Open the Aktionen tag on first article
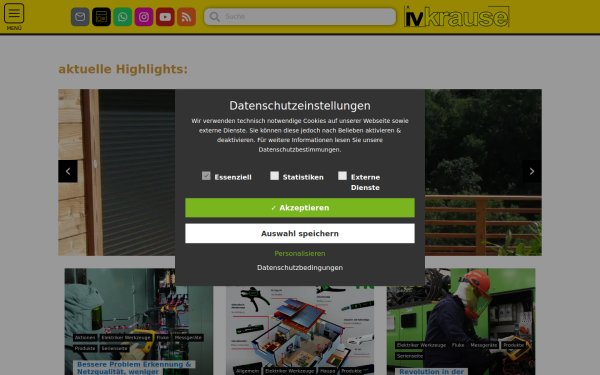 pos(85,338)
